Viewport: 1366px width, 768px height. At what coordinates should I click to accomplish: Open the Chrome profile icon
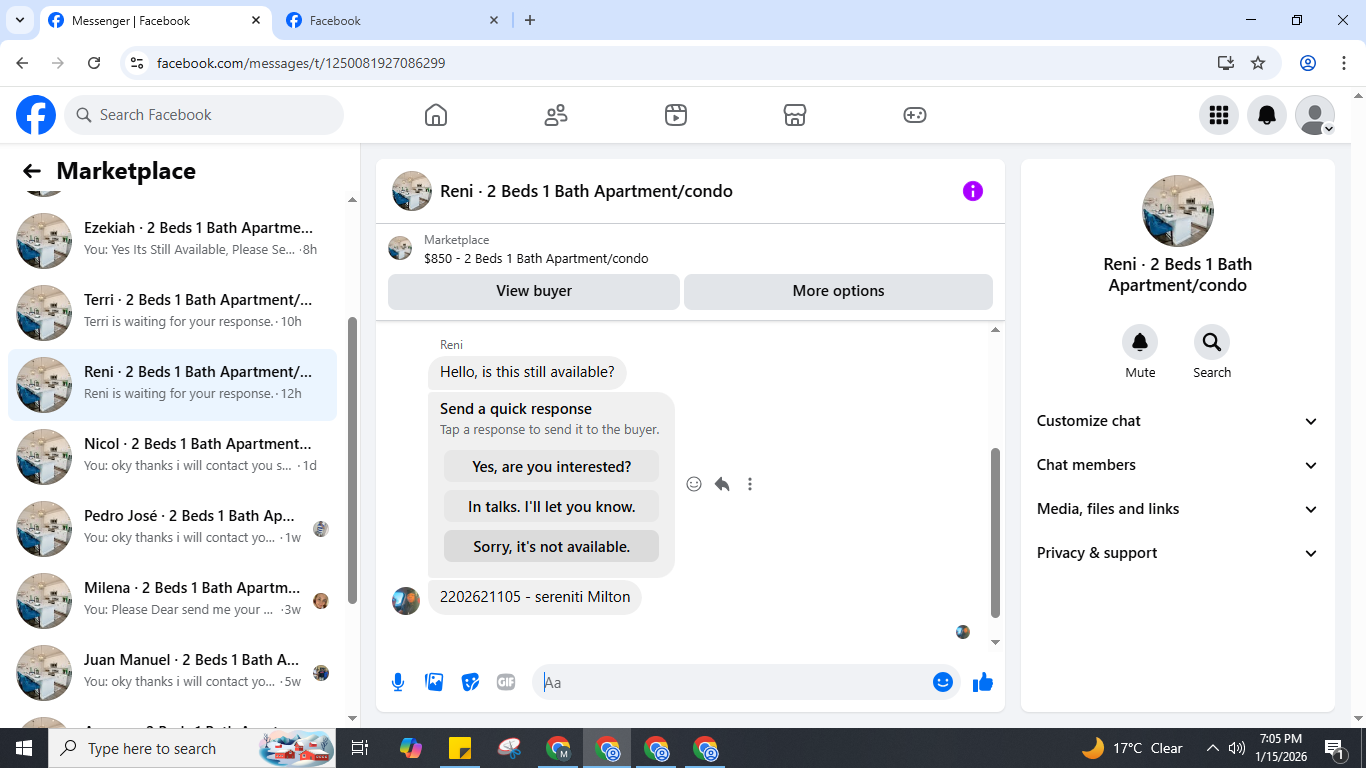[x=1308, y=63]
